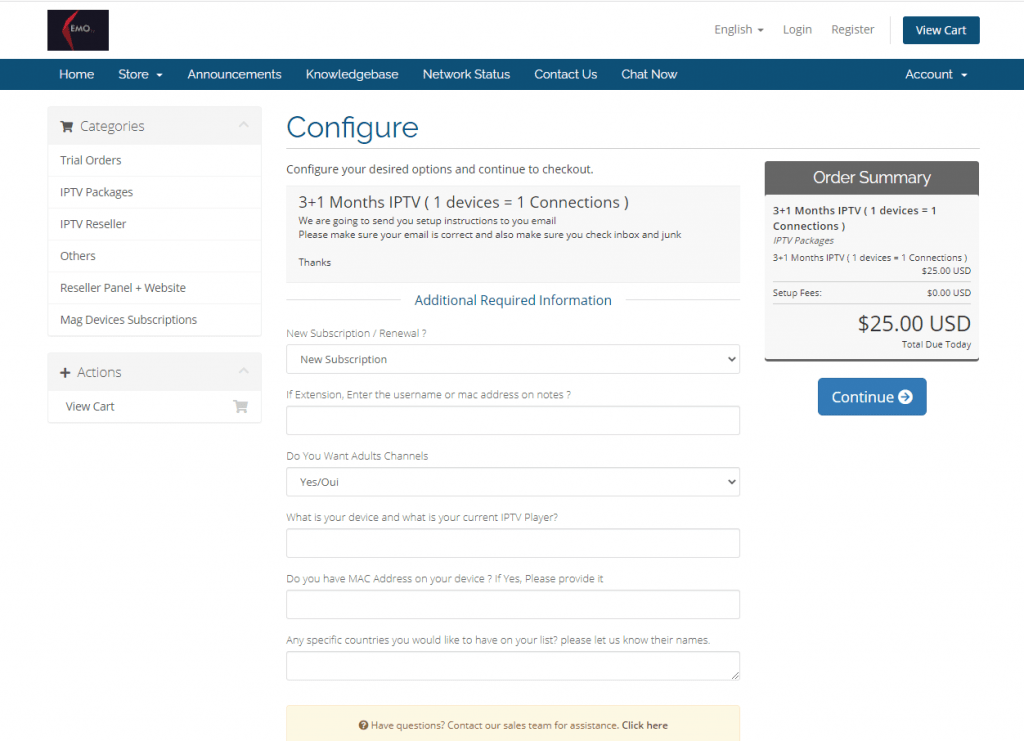Viewport: 1024px width, 741px height.
Task: Collapse the Actions panel chevron
Action: 244,371
